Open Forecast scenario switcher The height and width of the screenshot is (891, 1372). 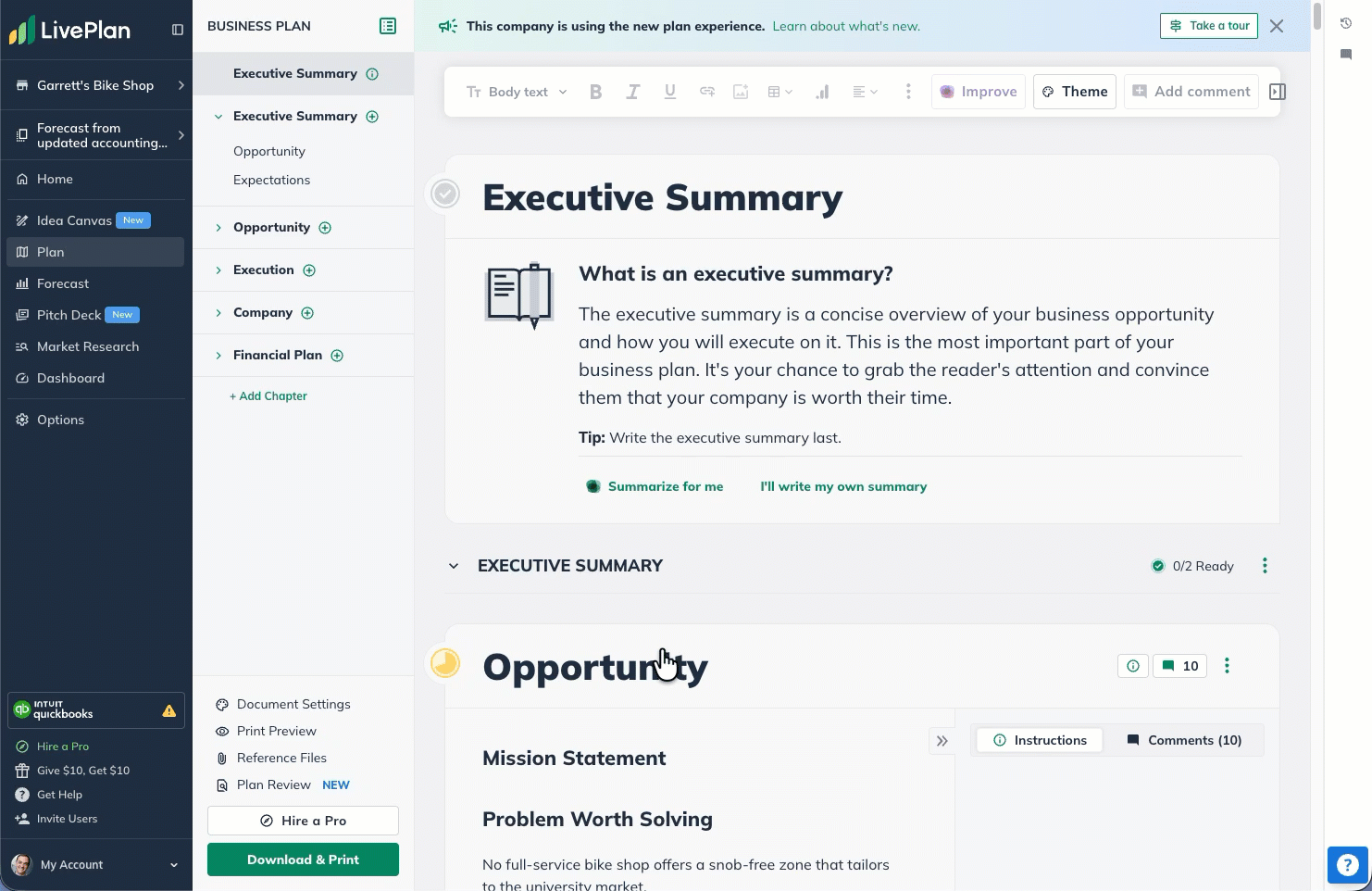[96, 135]
